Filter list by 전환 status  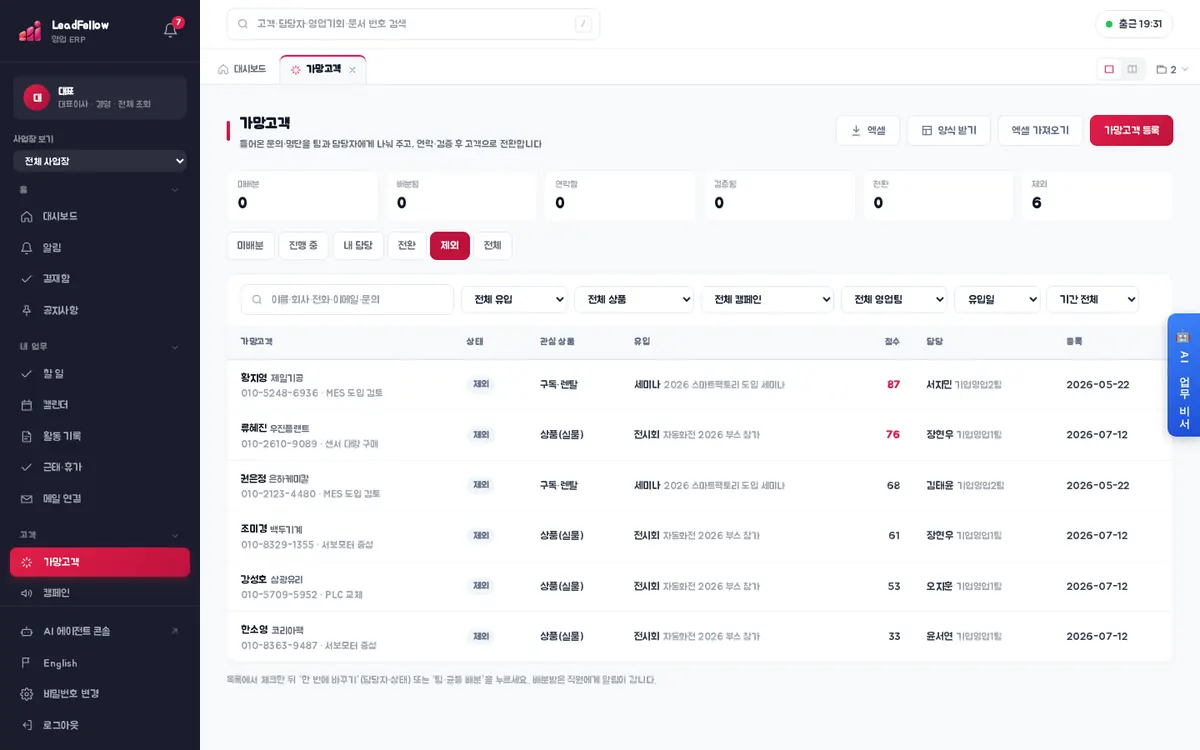[x=407, y=246]
